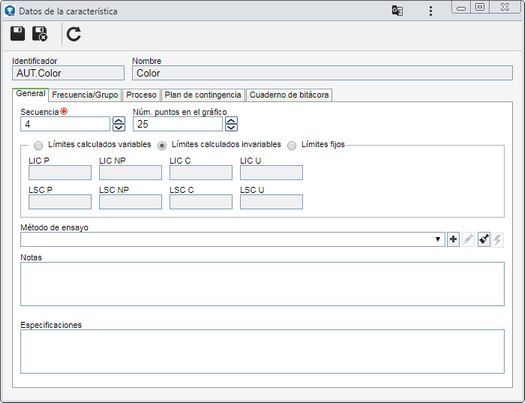Click the Refresh arrow icon

pos(74,34)
